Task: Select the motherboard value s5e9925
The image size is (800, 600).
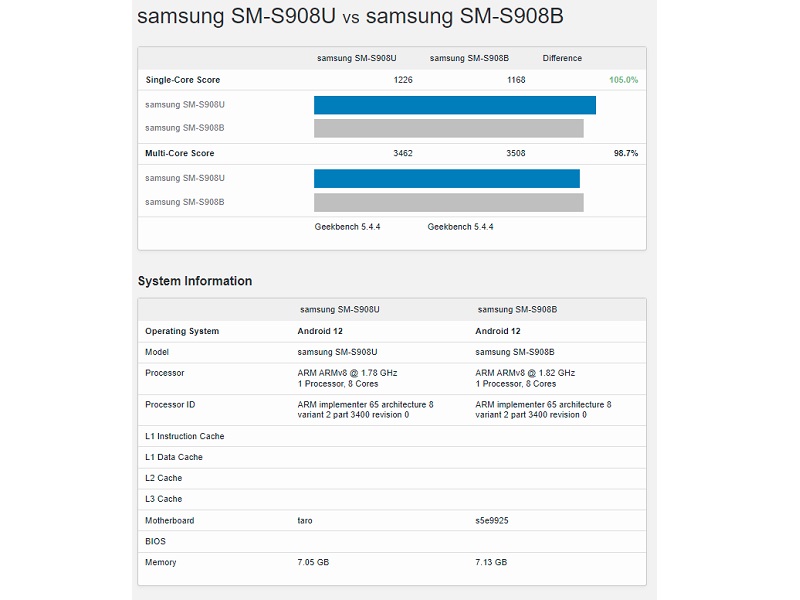Action: click(494, 521)
